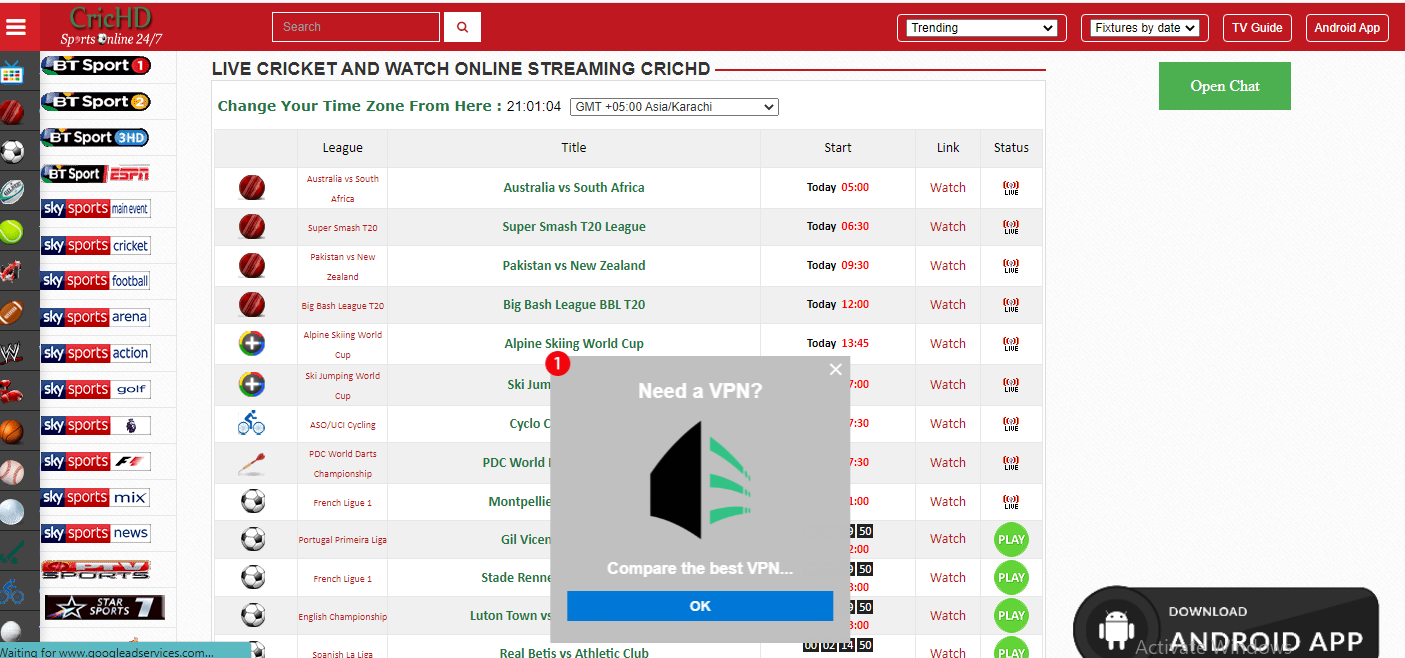1405x658 pixels.
Task: Open the WWE wrestling sidebar icon
Action: (12, 352)
